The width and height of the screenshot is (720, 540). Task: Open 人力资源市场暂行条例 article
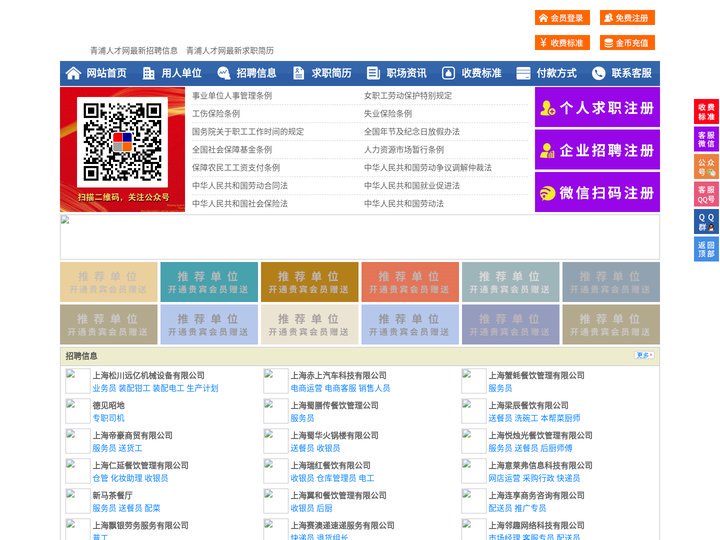(x=404, y=150)
